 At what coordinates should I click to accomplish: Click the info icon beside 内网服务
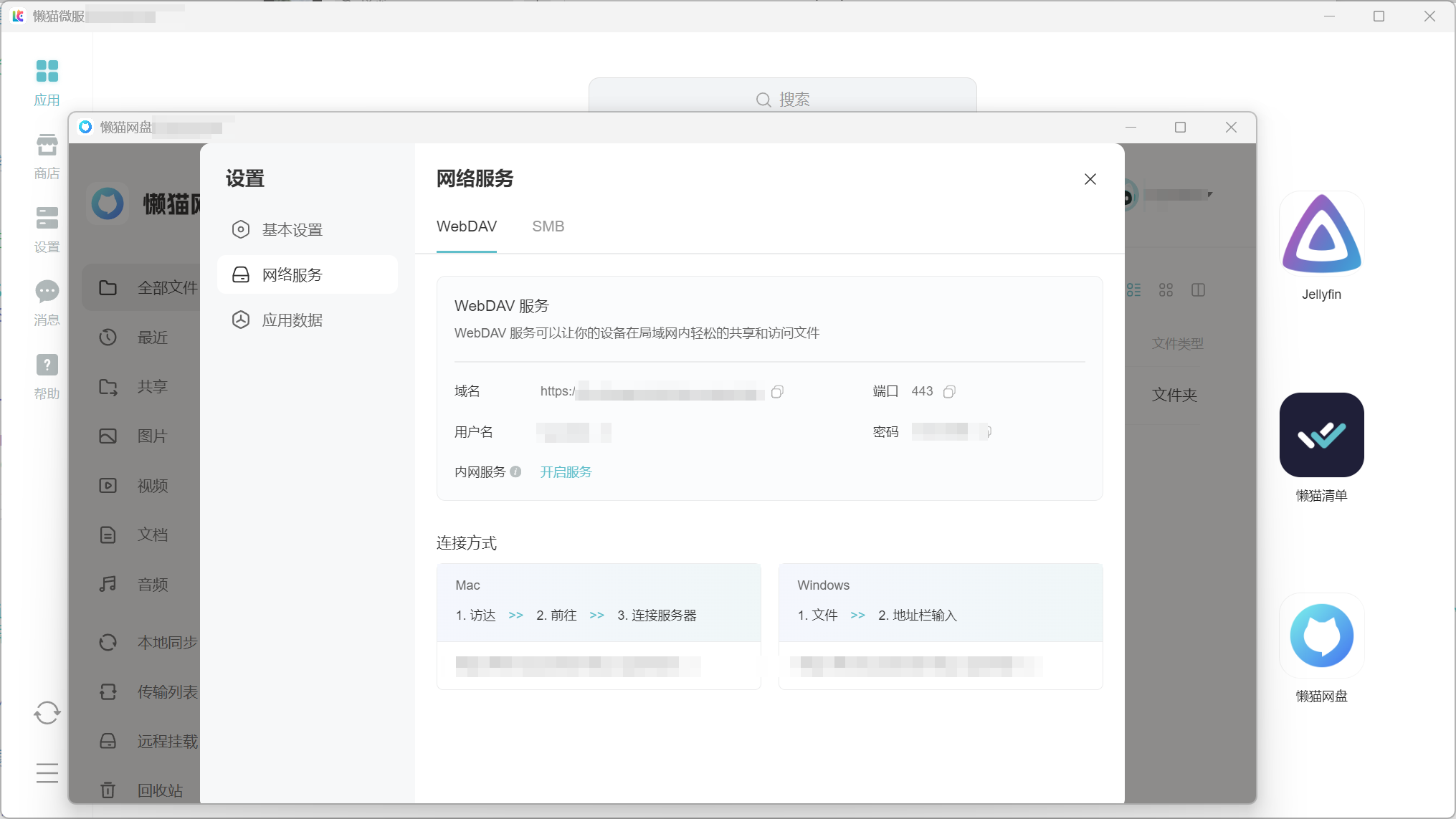point(515,472)
